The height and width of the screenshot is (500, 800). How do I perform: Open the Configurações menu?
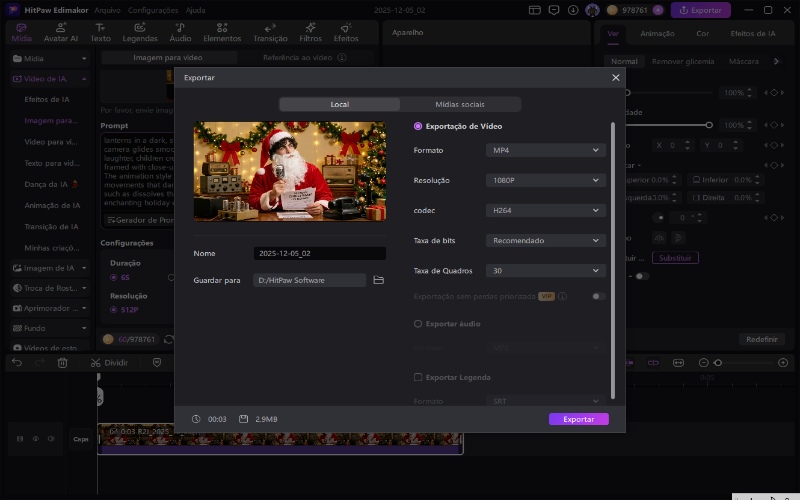(153, 10)
